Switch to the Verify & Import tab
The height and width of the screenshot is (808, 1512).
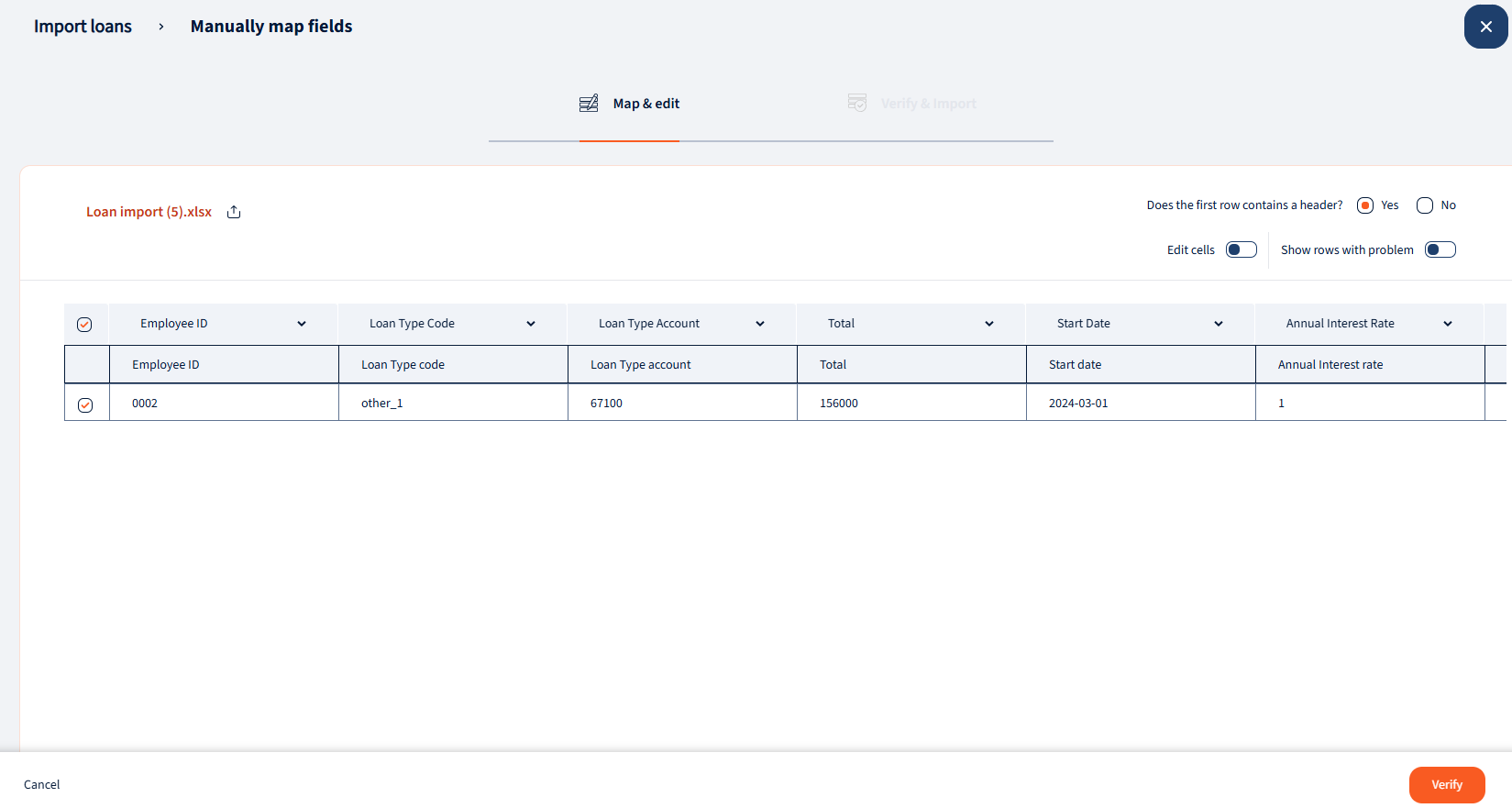[928, 104]
